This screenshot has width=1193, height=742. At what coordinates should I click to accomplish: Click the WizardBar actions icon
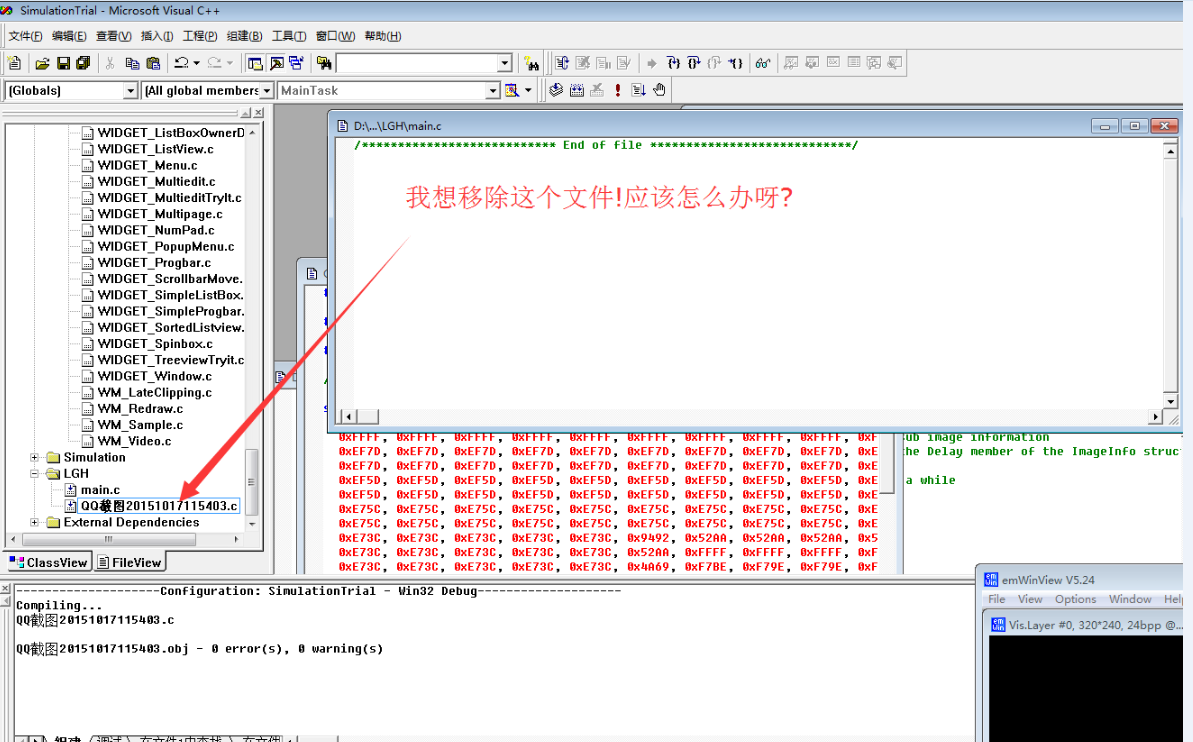[x=512, y=90]
